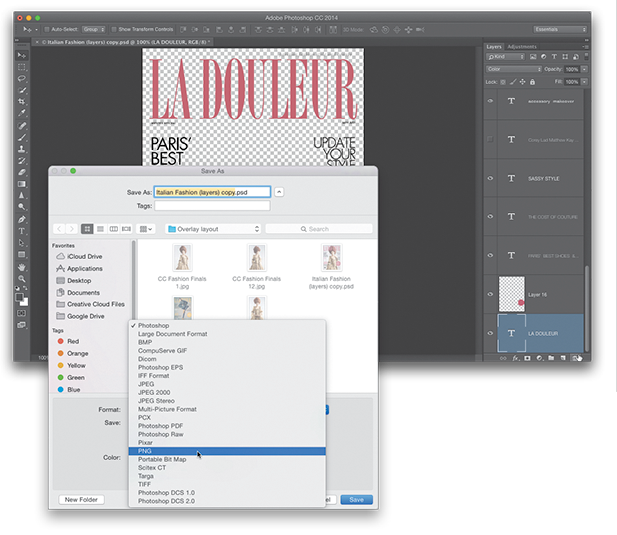Click the foreground color swatch
The image size is (617, 535).
pyautogui.click(x=19, y=297)
